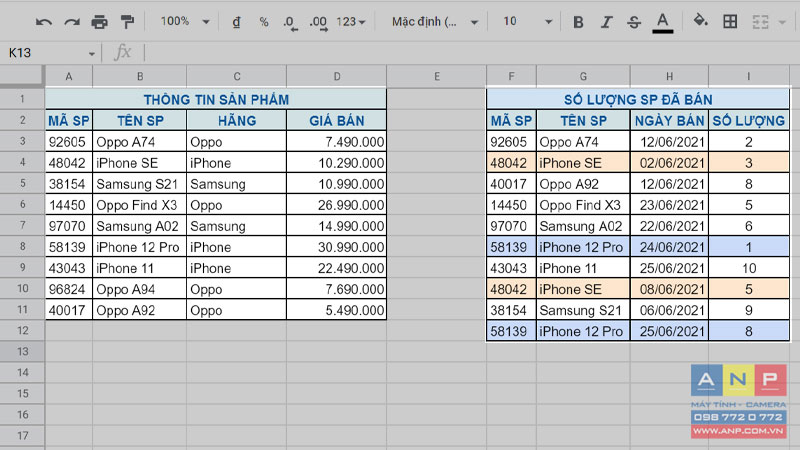The width and height of the screenshot is (800, 450).
Task: Select date cell 24/06/2021
Action: 669,247
